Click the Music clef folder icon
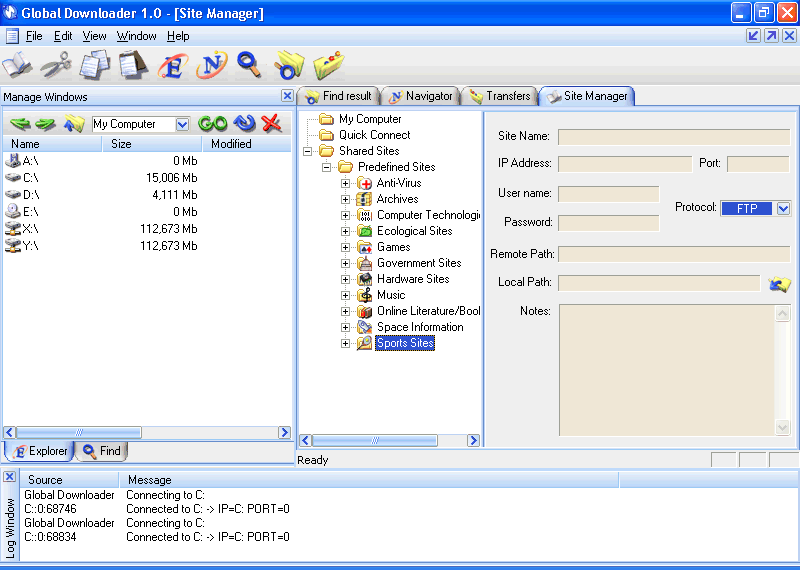800x570 pixels. click(x=364, y=295)
